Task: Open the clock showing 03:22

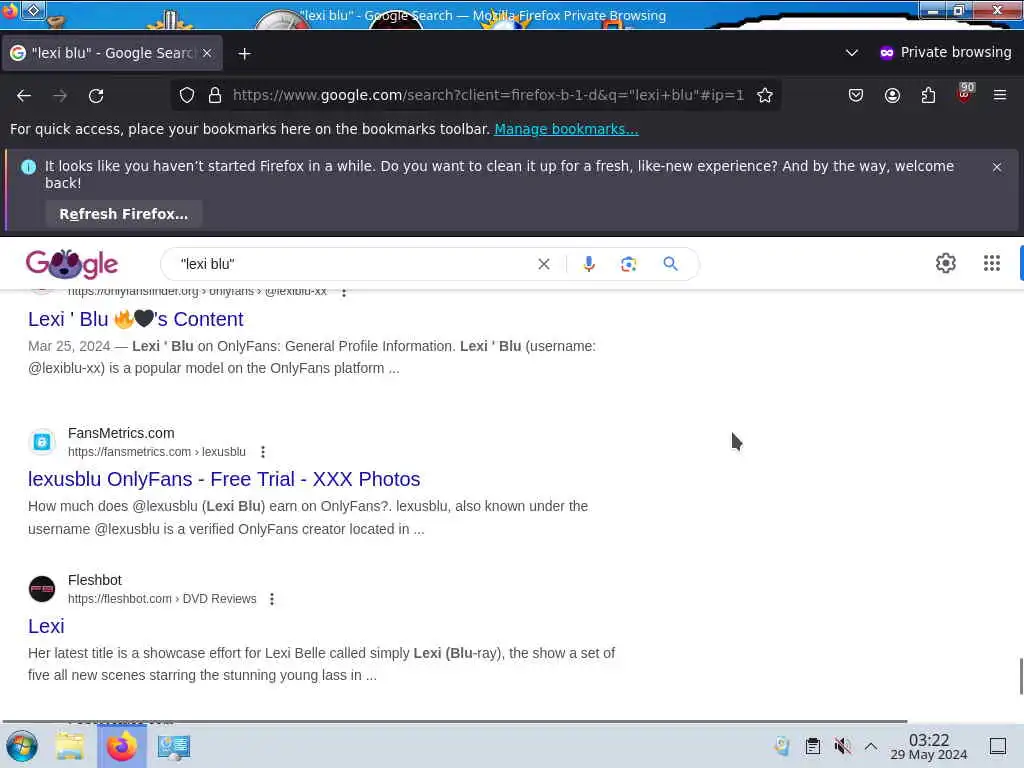Action: [x=929, y=746]
